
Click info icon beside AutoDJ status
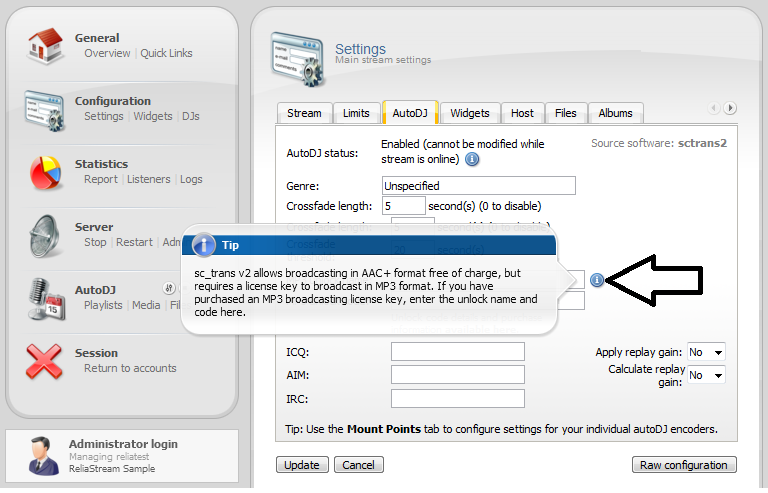tap(472, 160)
